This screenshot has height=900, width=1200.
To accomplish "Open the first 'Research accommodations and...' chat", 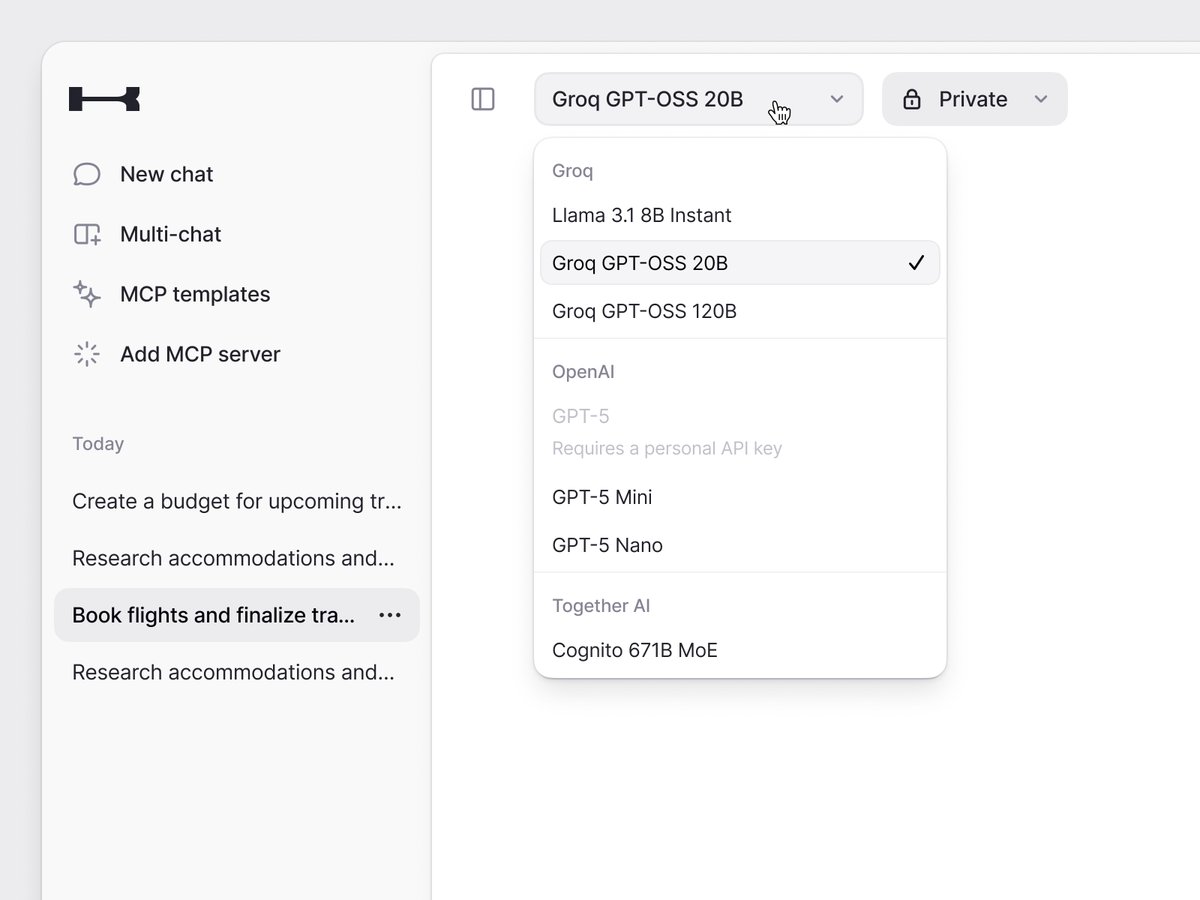I will 237,558.
